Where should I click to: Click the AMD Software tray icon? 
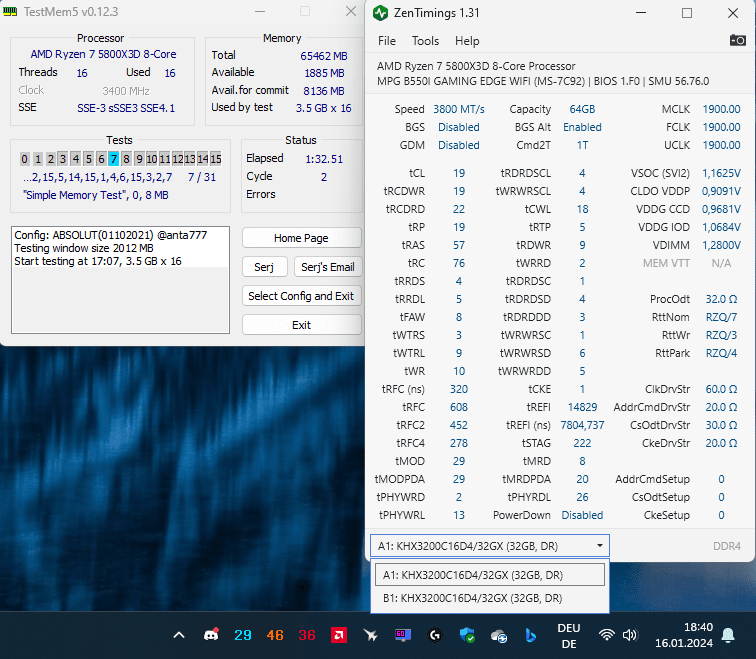point(338,635)
